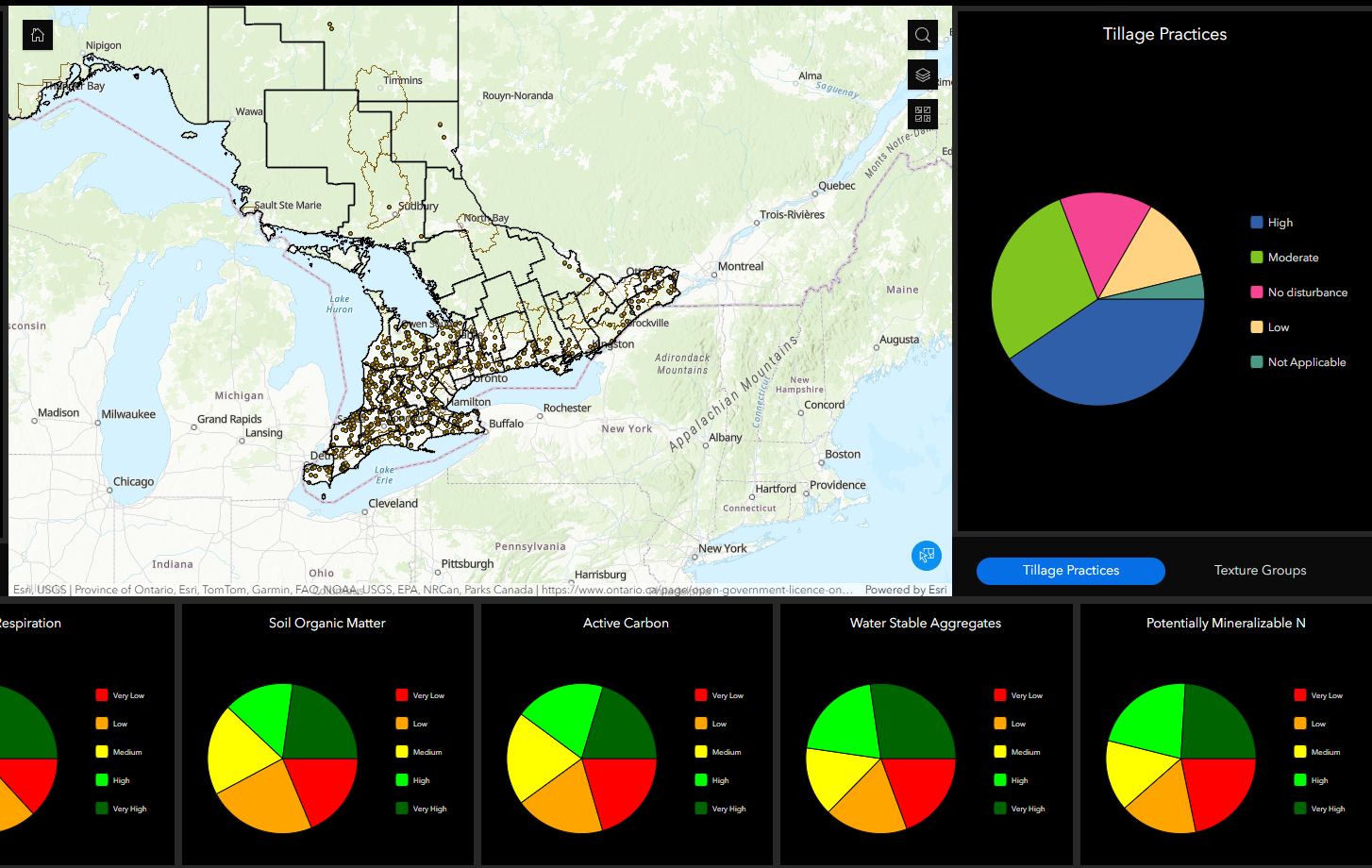Switch to the Texture Groups tab
The image size is (1372, 868).
[x=1260, y=570]
